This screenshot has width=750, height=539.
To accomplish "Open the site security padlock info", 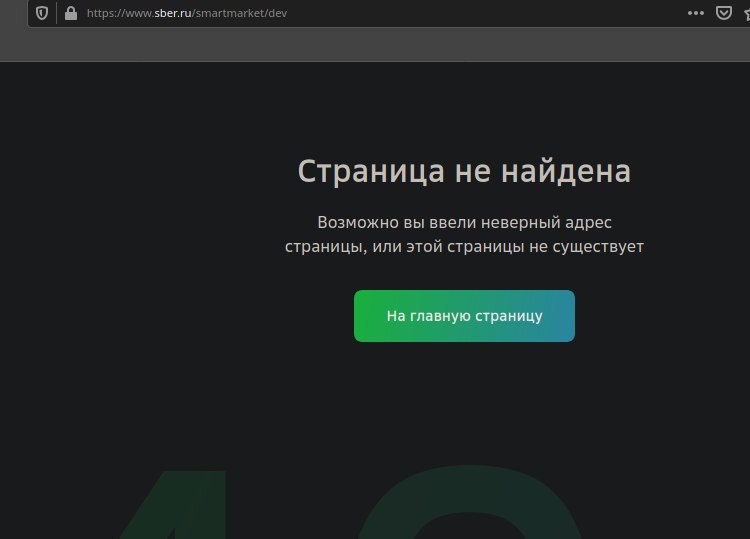I will (71, 13).
